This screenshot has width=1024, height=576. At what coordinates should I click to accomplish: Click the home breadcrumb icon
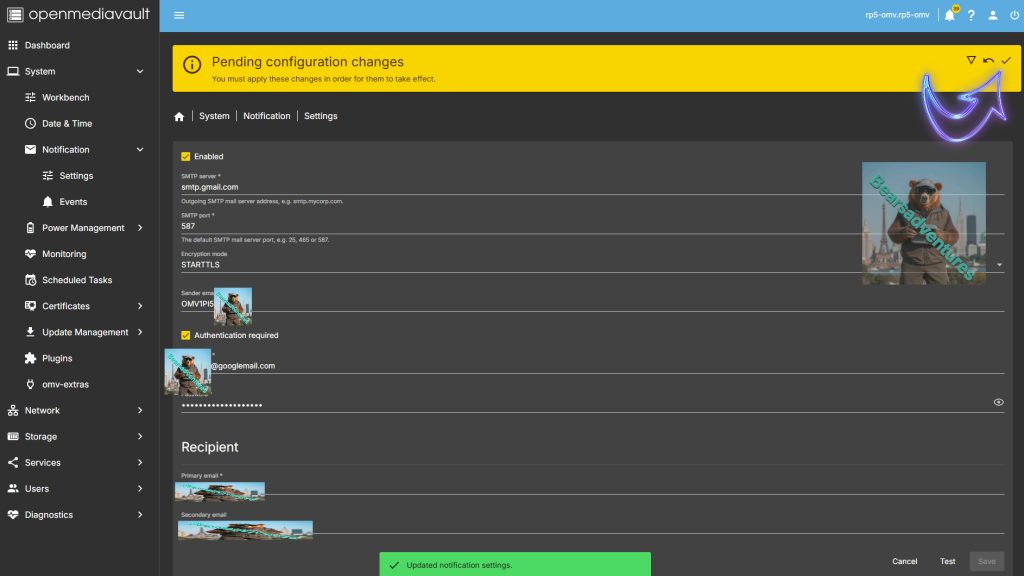179,116
